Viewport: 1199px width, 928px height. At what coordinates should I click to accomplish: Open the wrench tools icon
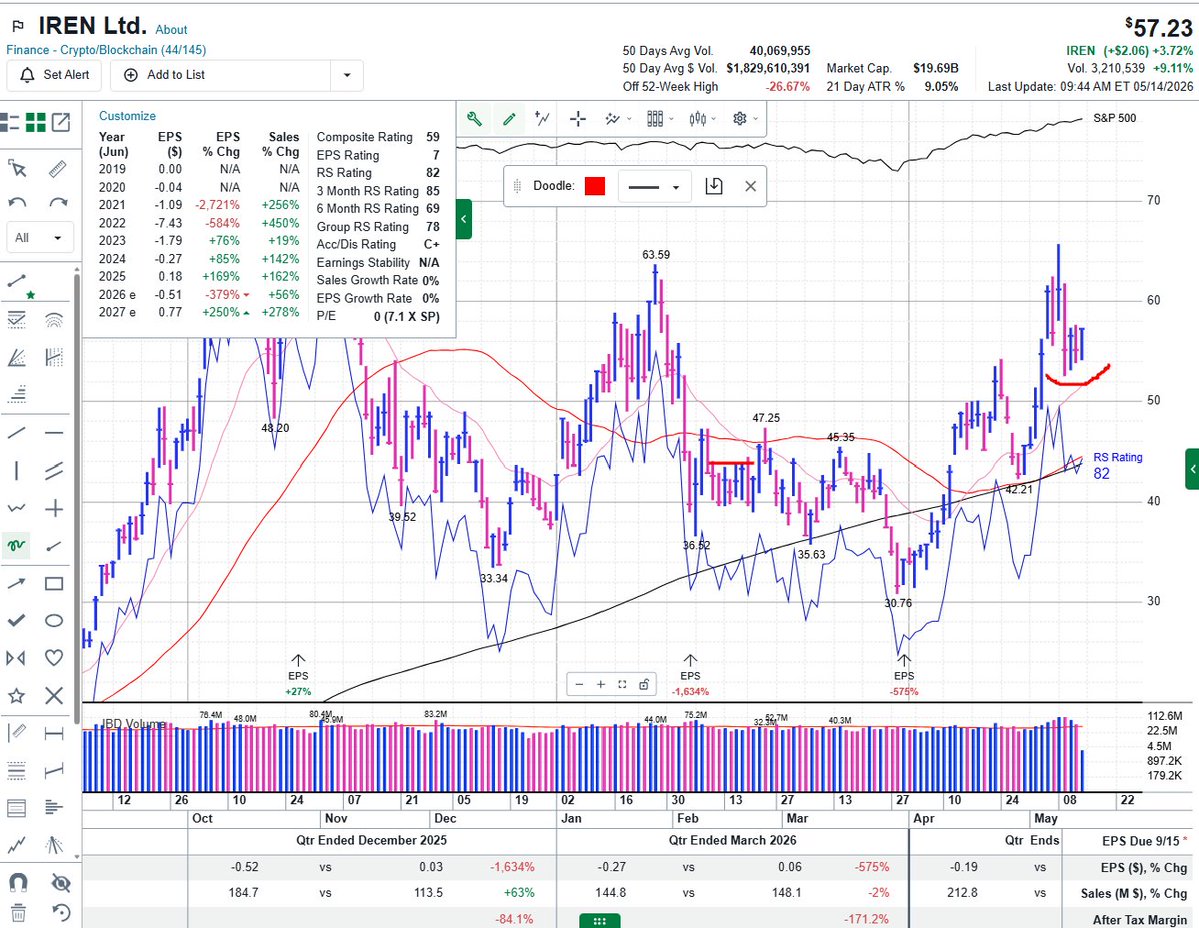pyautogui.click(x=474, y=118)
